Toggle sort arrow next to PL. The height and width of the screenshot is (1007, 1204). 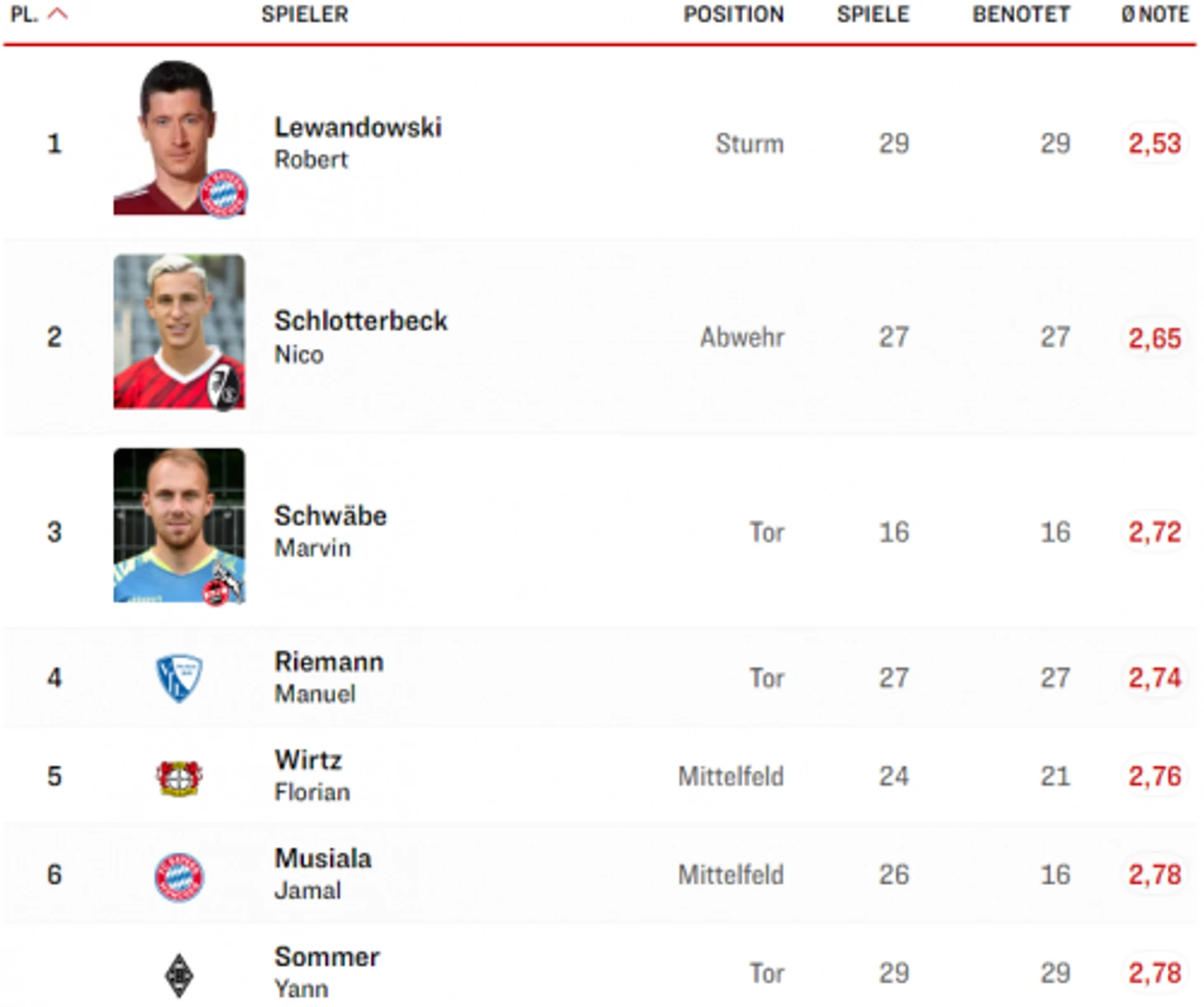click(x=57, y=14)
